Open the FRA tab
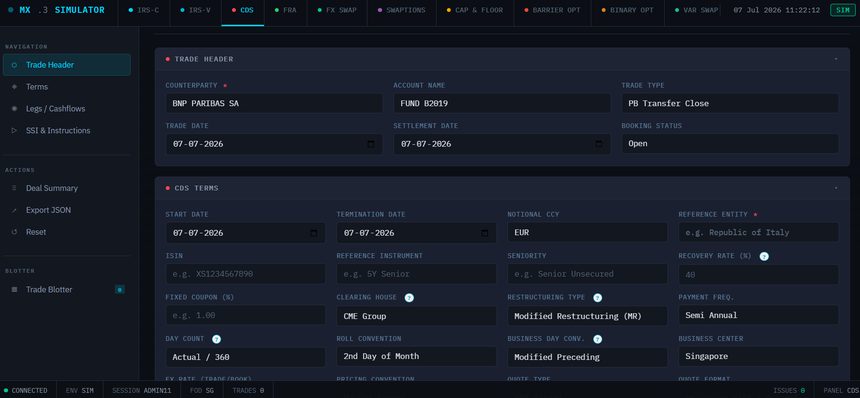Viewport: 860px width, 398px height. click(x=285, y=10)
